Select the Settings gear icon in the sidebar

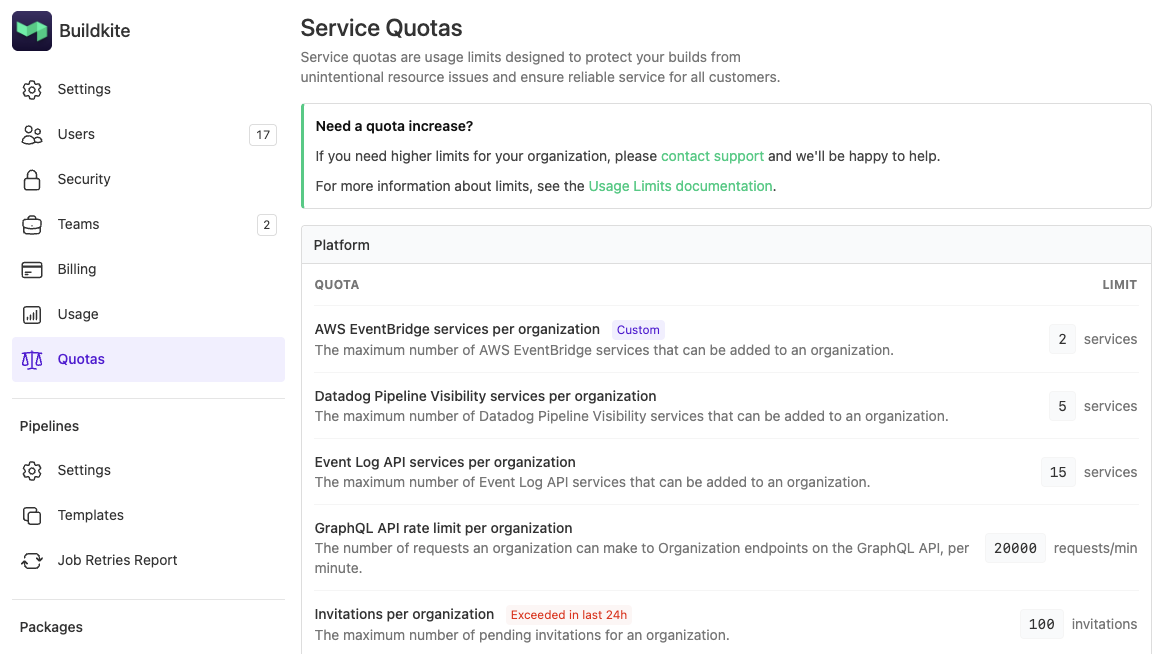pyautogui.click(x=33, y=89)
